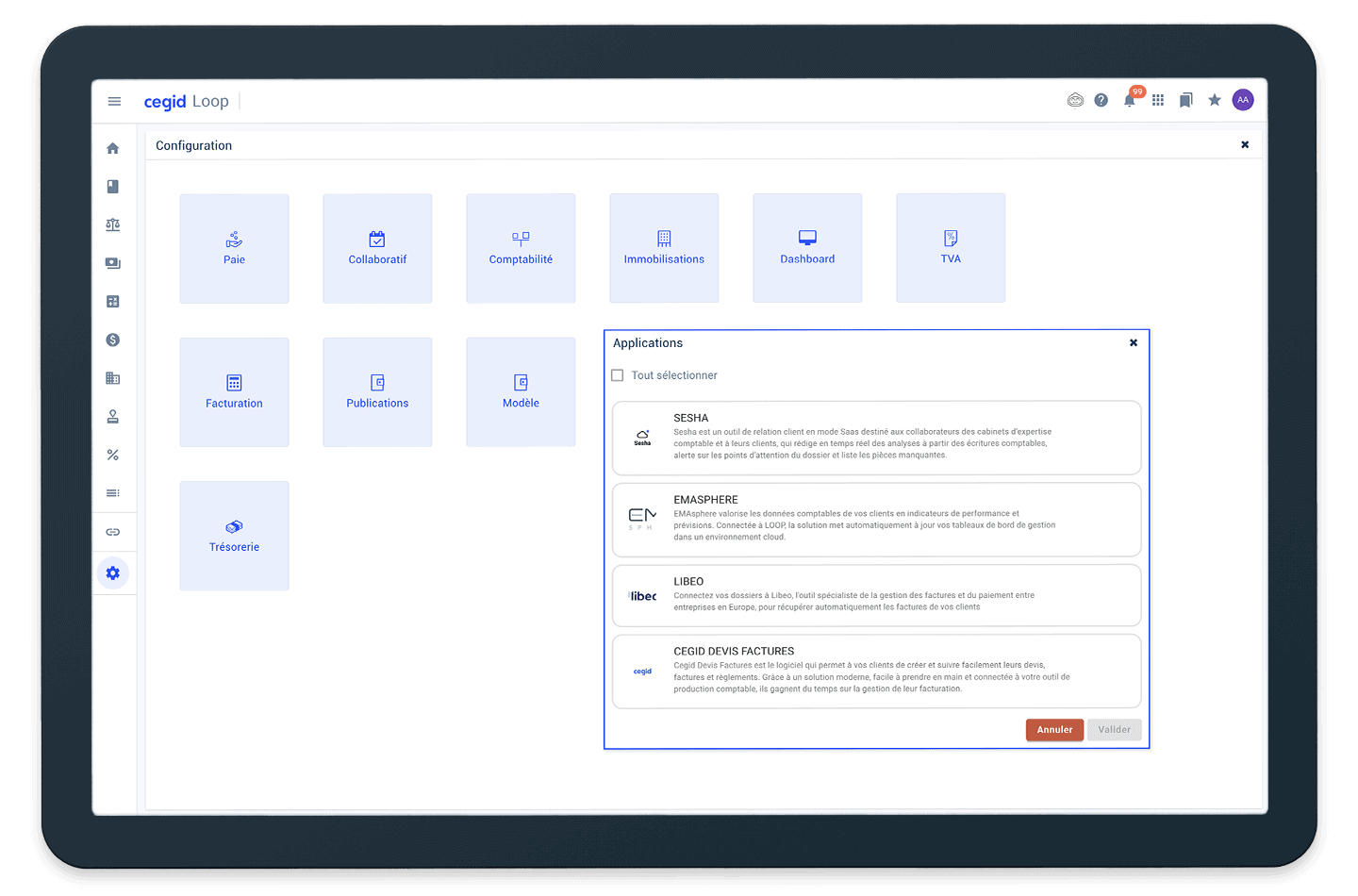The height and width of the screenshot is (896, 1358).
Task: Open the Paie configuration tile
Action: 234,248
